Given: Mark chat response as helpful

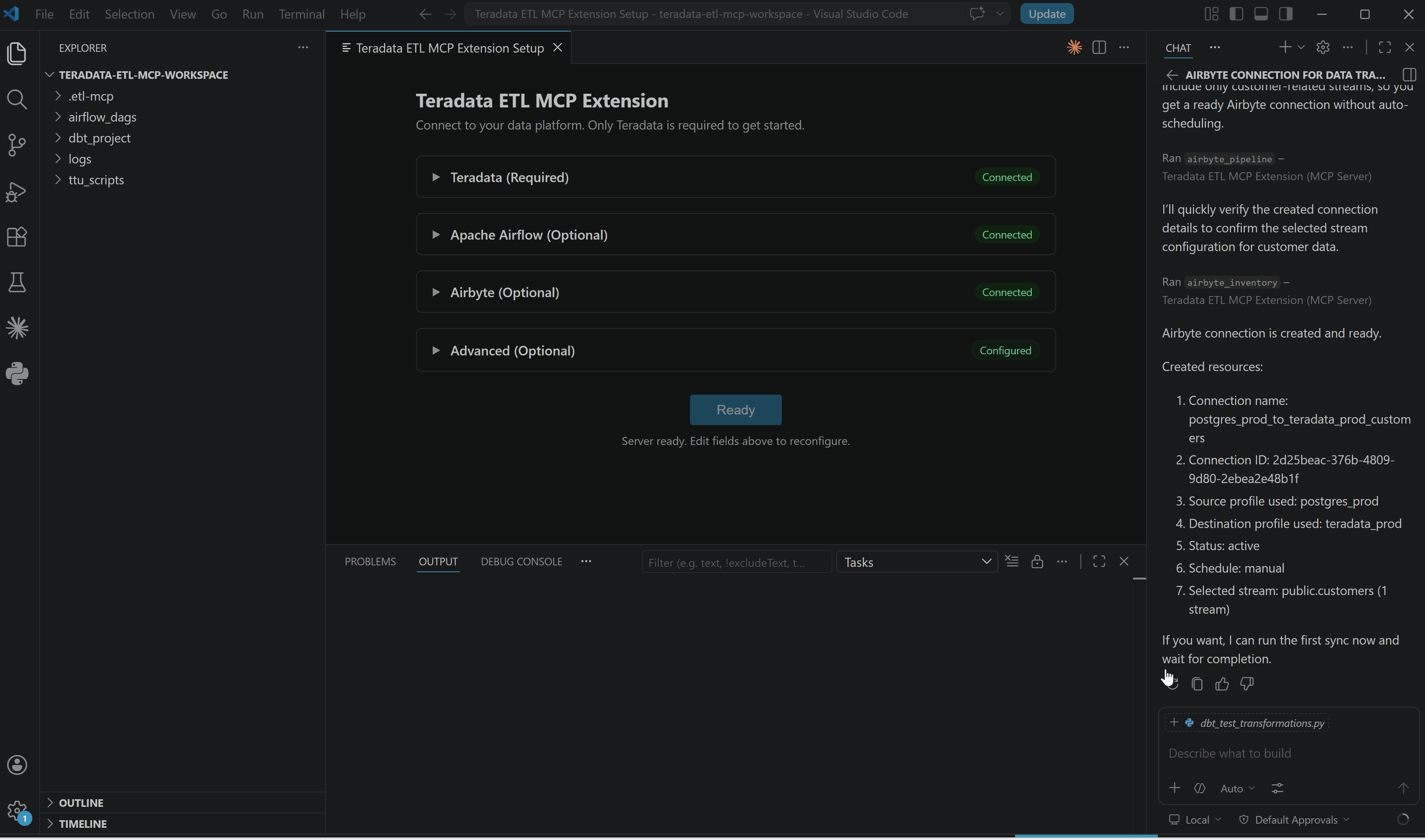Looking at the screenshot, I should coord(1222,684).
